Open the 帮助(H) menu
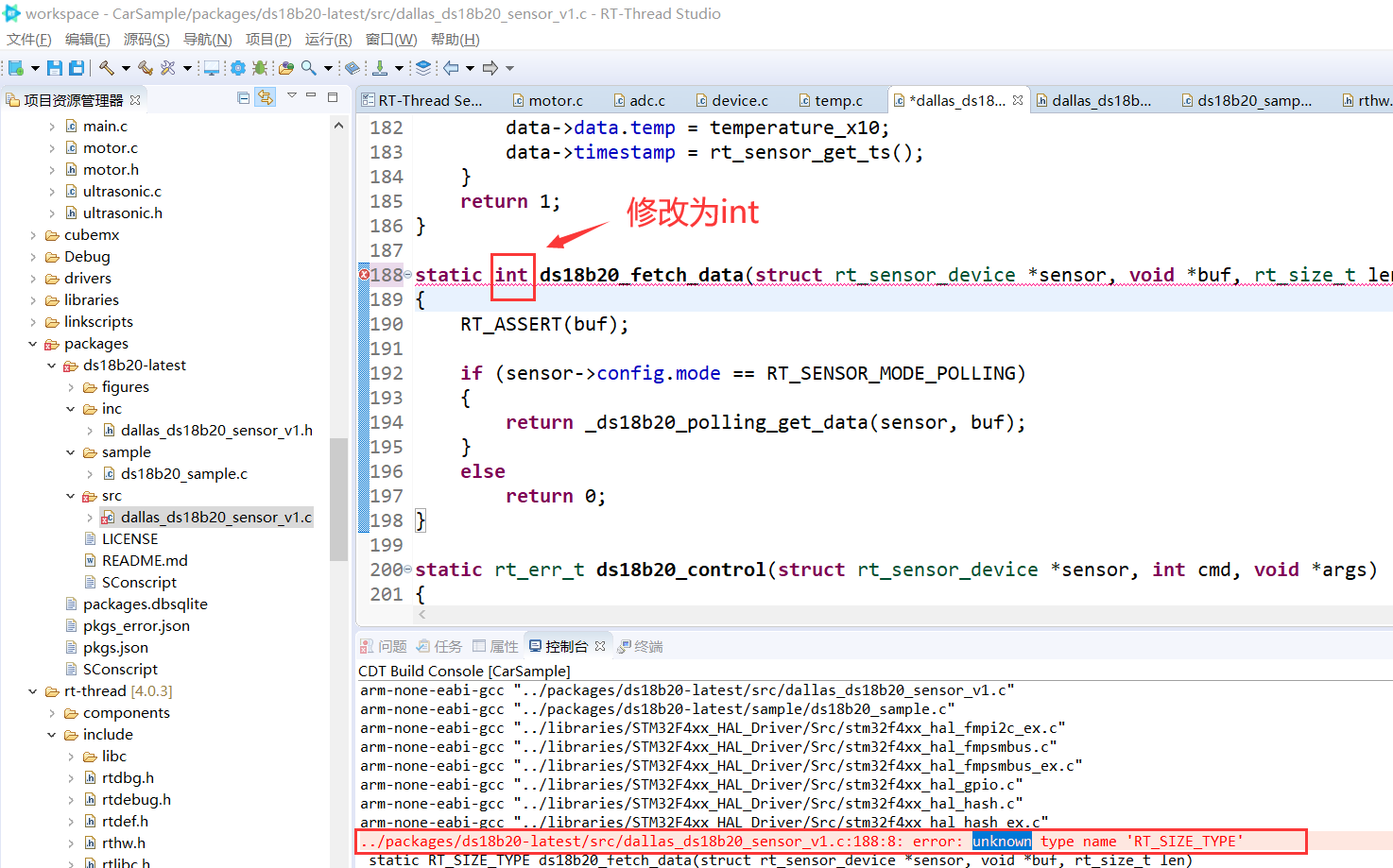 [455, 39]
